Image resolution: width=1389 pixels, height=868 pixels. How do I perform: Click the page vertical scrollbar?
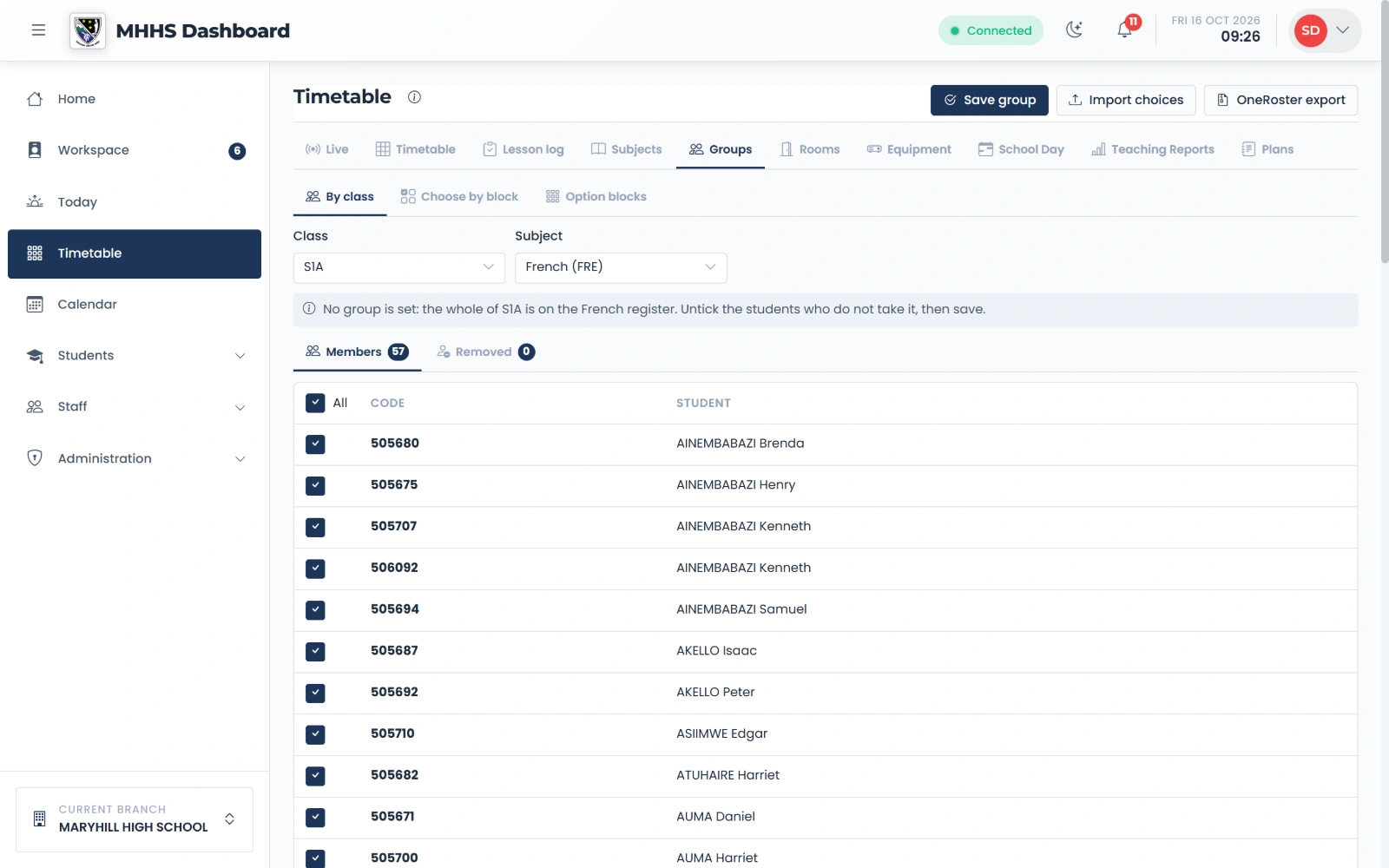1385,133
